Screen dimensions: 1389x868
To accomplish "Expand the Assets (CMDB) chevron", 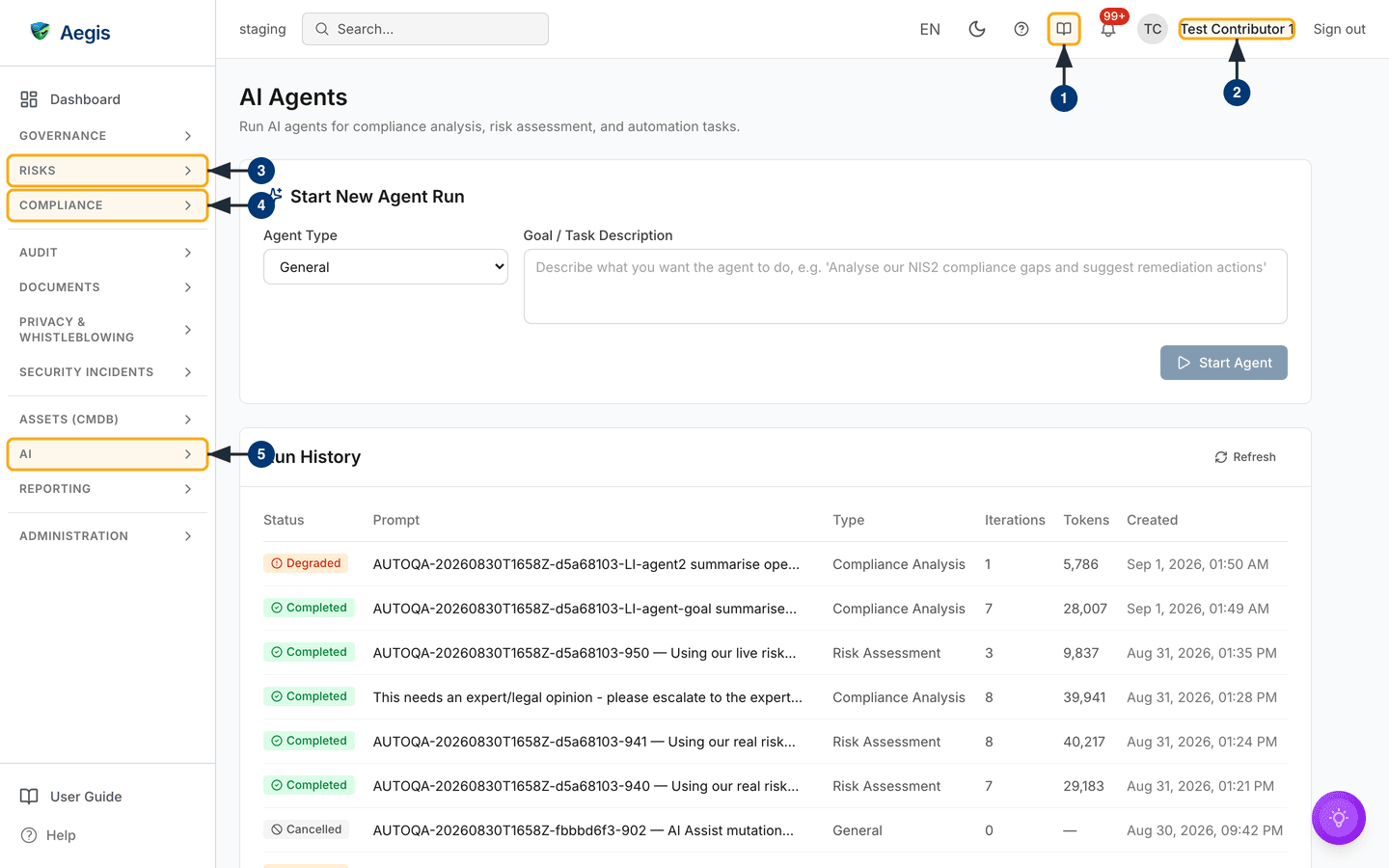I will tap(188, 420).
